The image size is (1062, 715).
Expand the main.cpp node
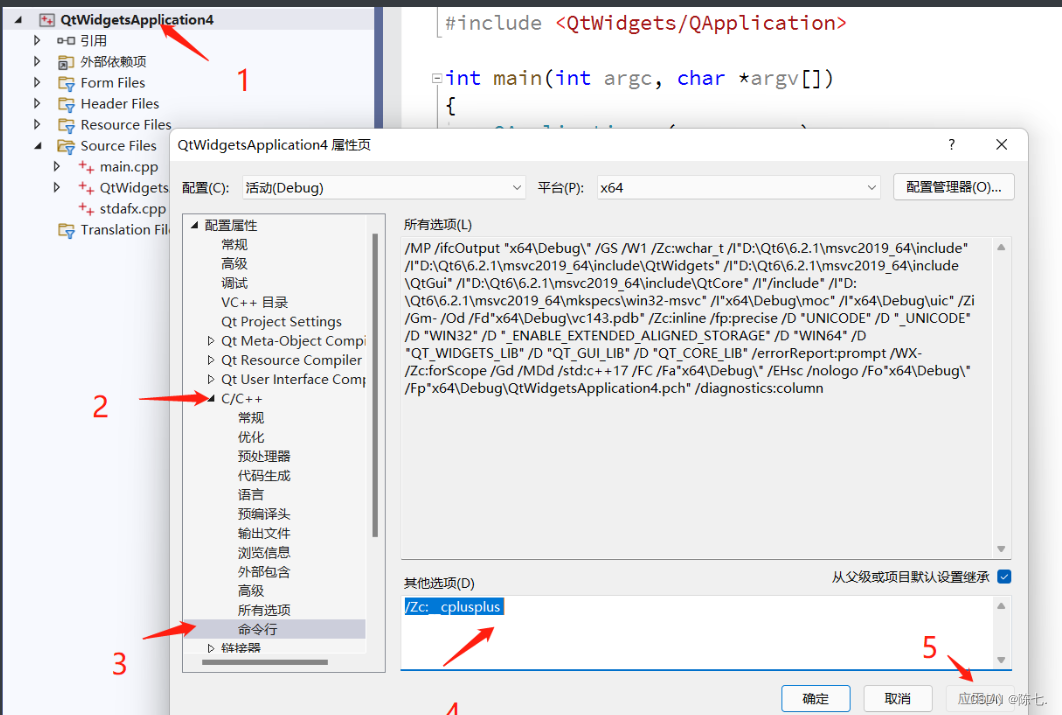pos(57,167)
